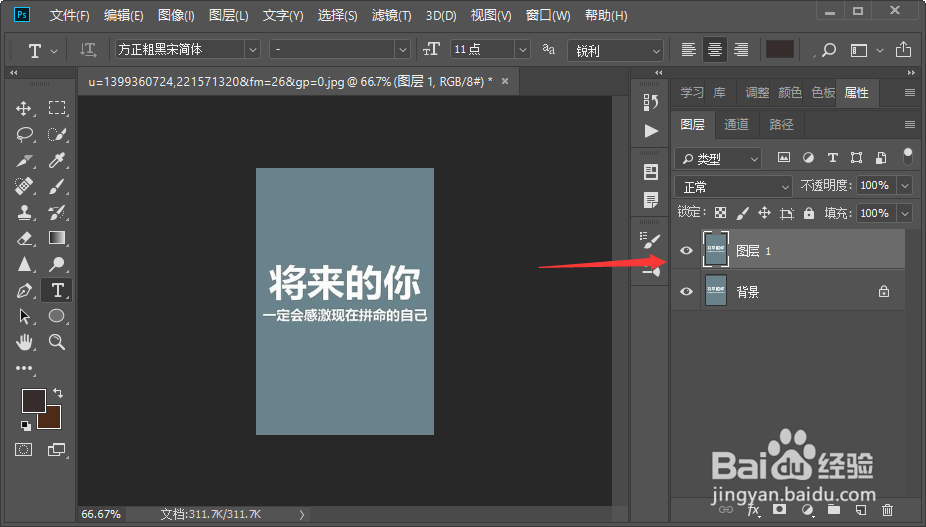Select the Move tool
Image resolution: width=926 pixels, height=527 pixels.
pos(24,108)
